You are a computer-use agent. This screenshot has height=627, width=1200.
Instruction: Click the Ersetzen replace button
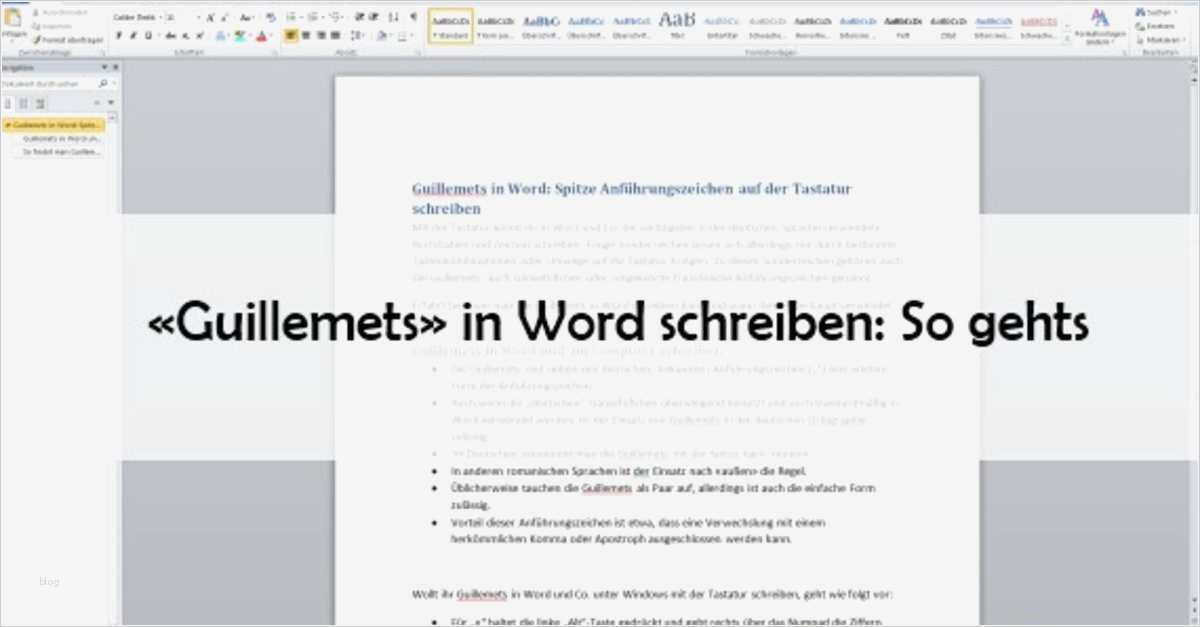click(1156, 24)
